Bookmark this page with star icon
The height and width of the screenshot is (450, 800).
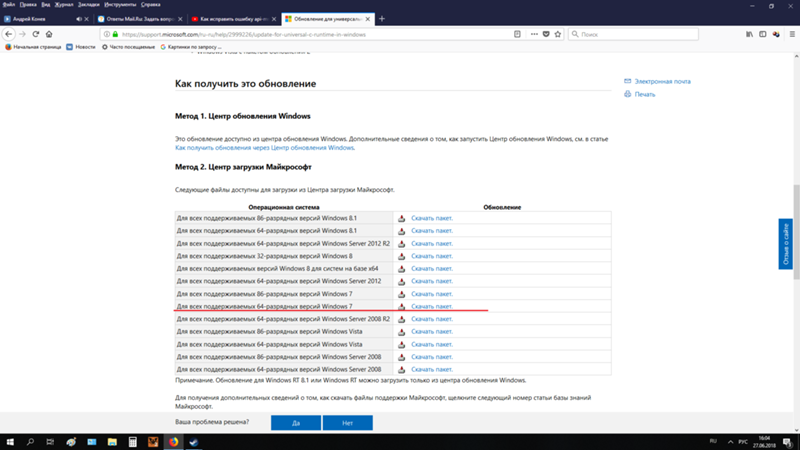click(x=558, y=34)
